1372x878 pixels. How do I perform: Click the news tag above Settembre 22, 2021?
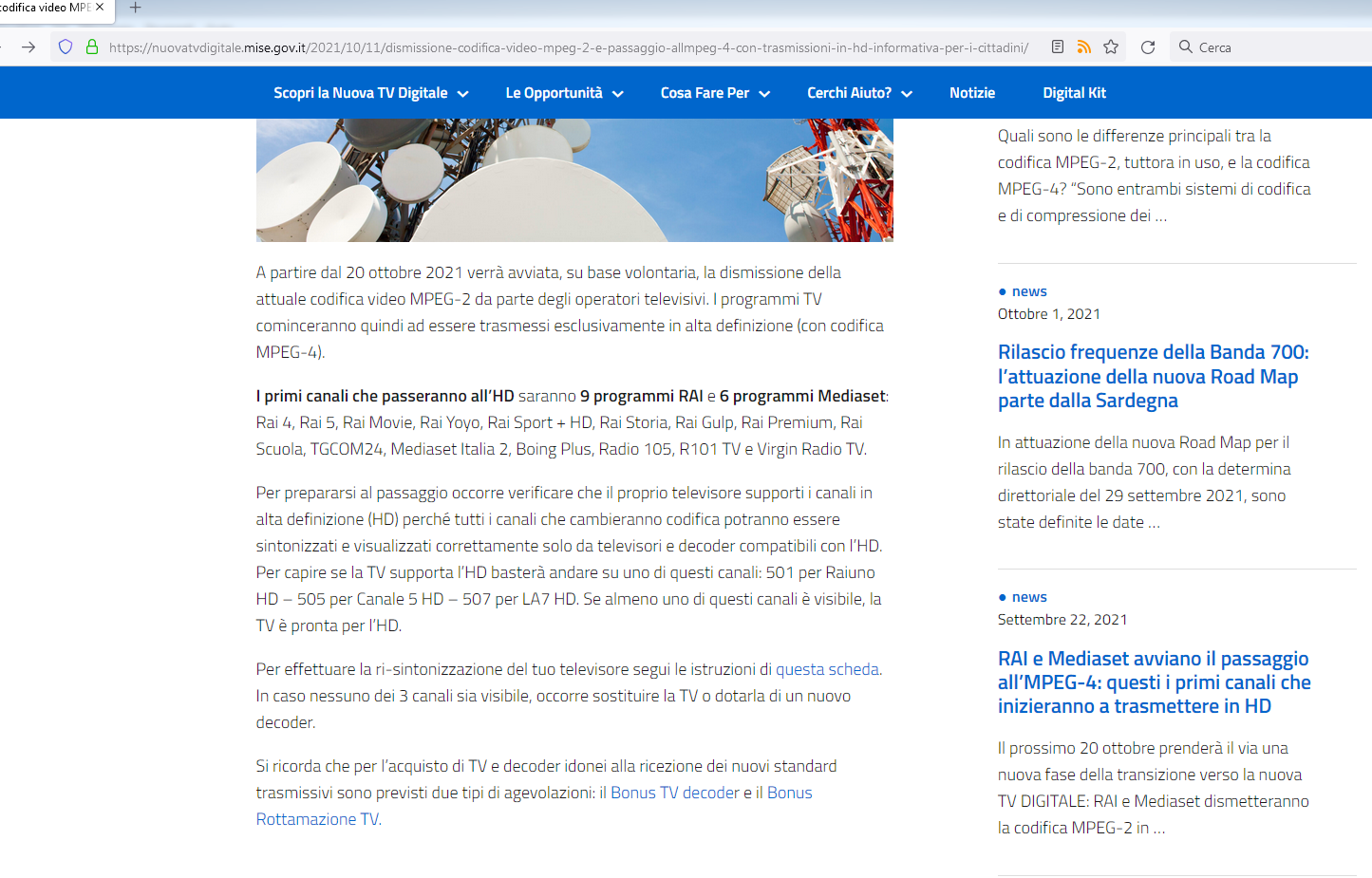[1029, 597]
